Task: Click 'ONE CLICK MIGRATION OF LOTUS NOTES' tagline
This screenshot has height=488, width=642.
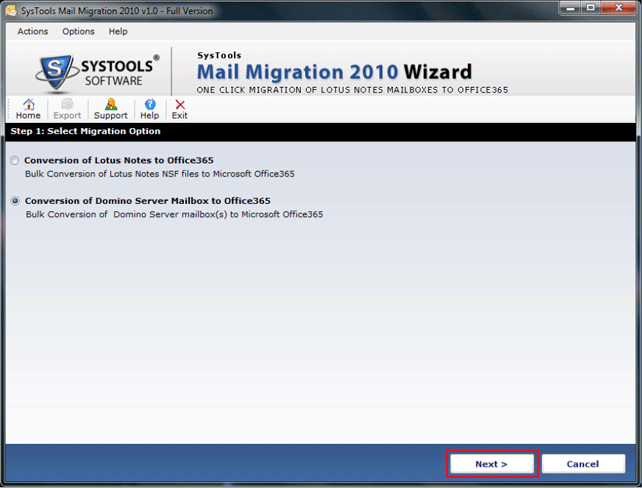Action: (352, 90)
